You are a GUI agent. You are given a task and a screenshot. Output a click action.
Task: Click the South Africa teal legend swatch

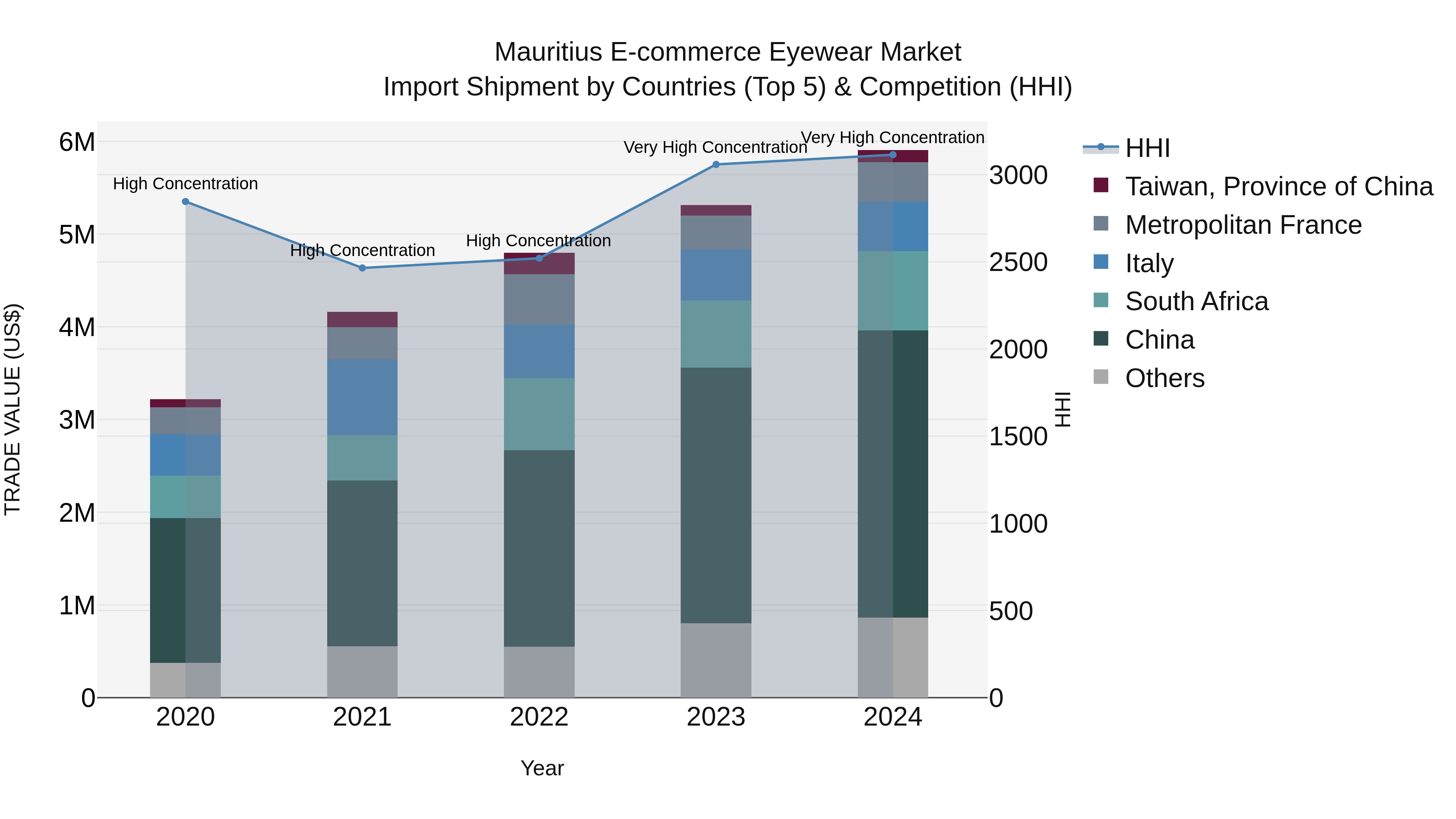(x=1100, y=300)
